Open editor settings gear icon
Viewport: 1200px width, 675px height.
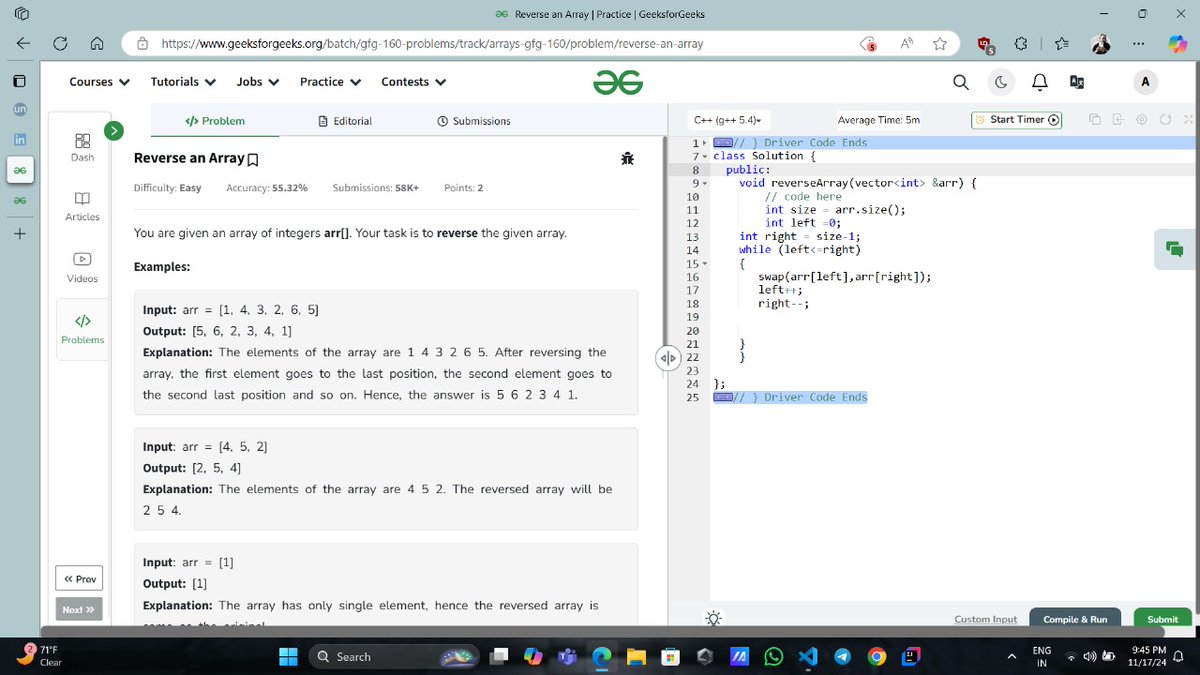(1142, 120)
